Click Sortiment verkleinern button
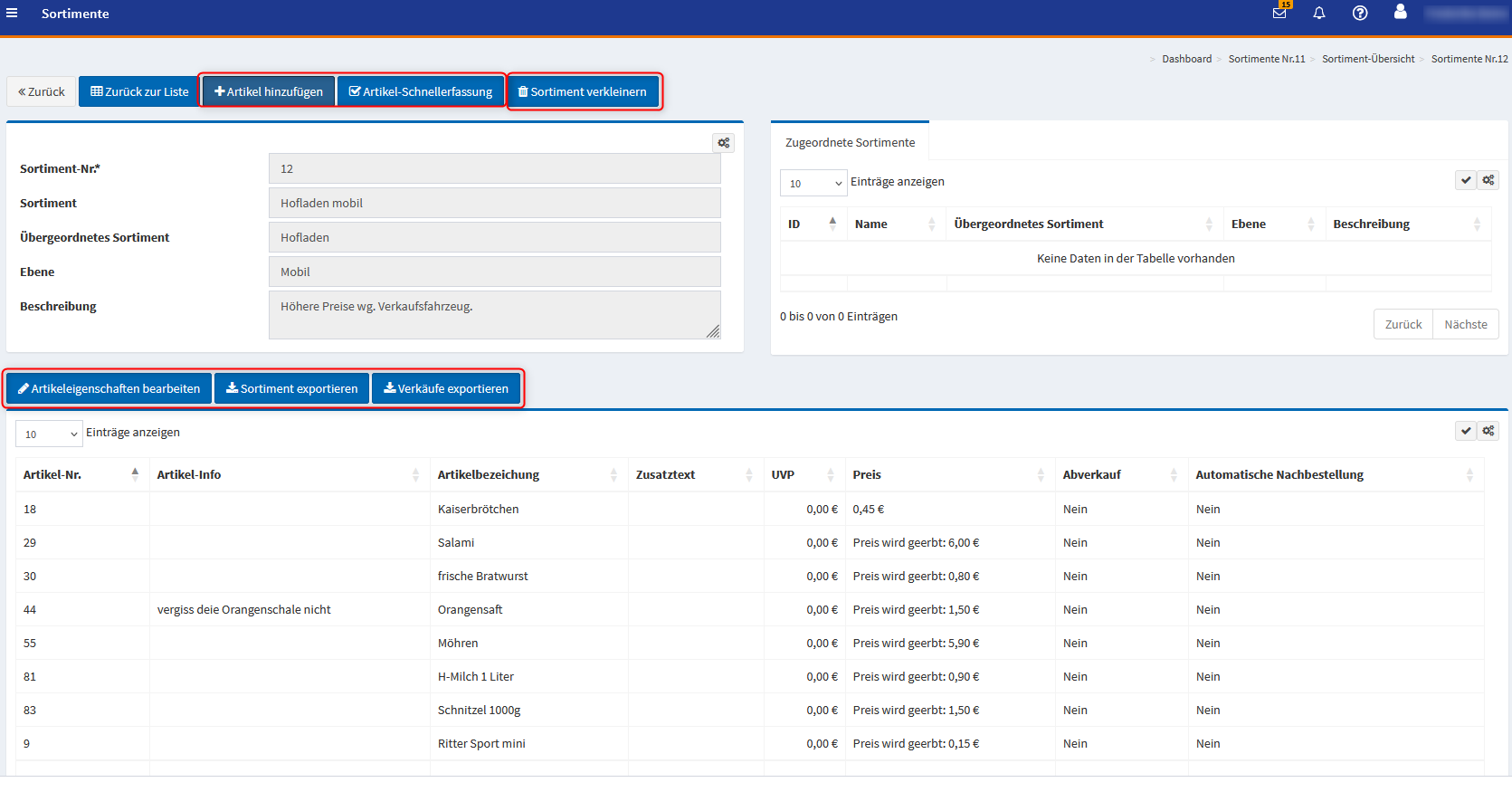 (x=583, y=91)
